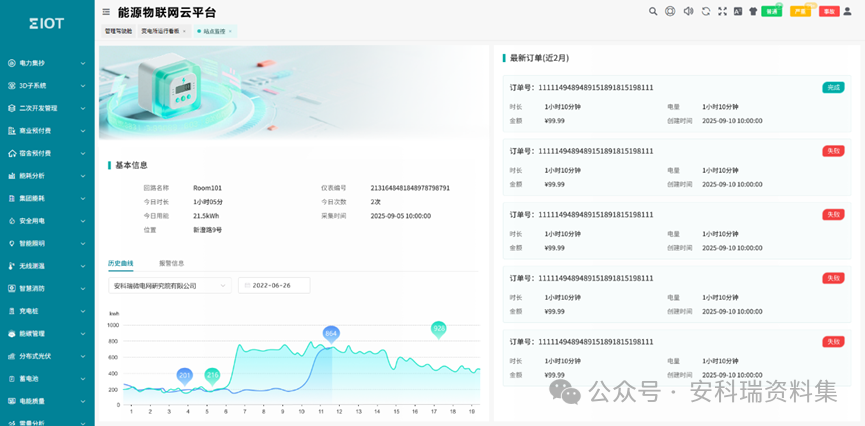Click the 864 chart marker
865x426 pixels.
pyautogui.click(x=331, y=334)
